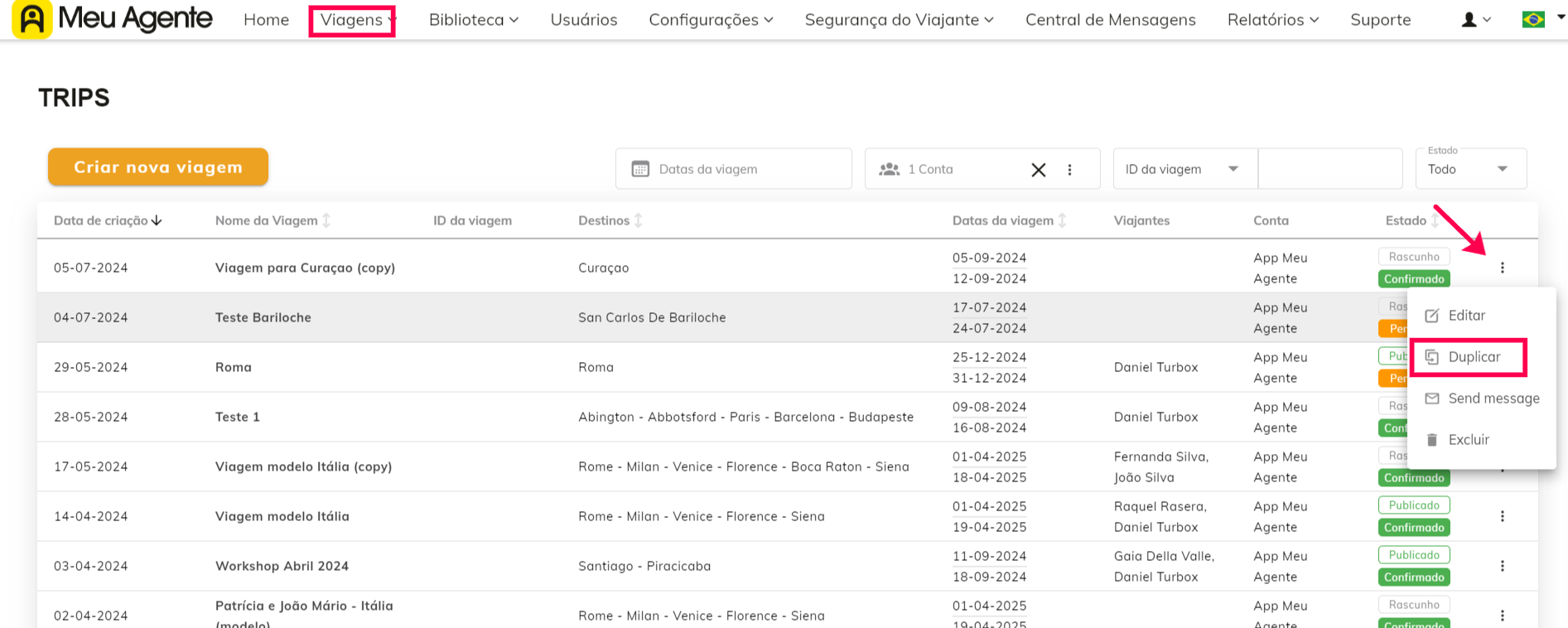This screenshot has height=628, width=1568.
Task: Open the user profile icon menu
Action: click(x=1475, y=20)
